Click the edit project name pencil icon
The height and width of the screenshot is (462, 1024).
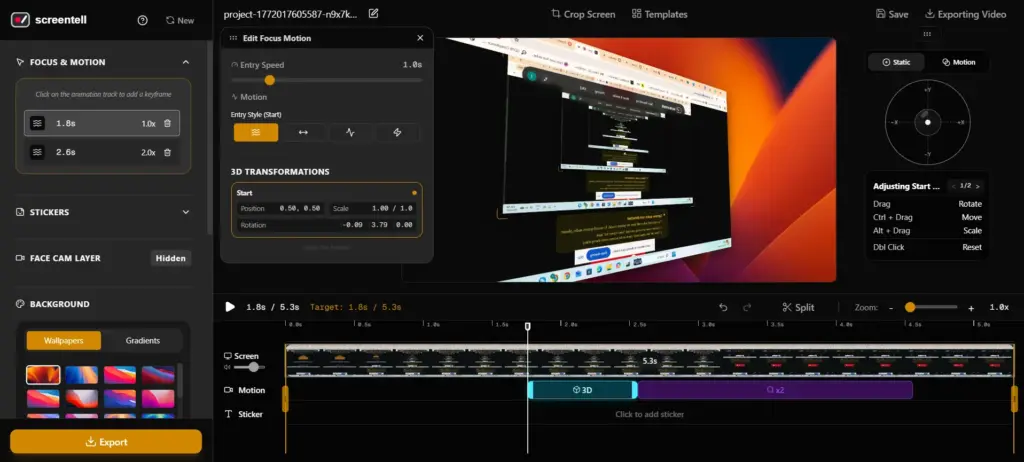tap(374, 14)
